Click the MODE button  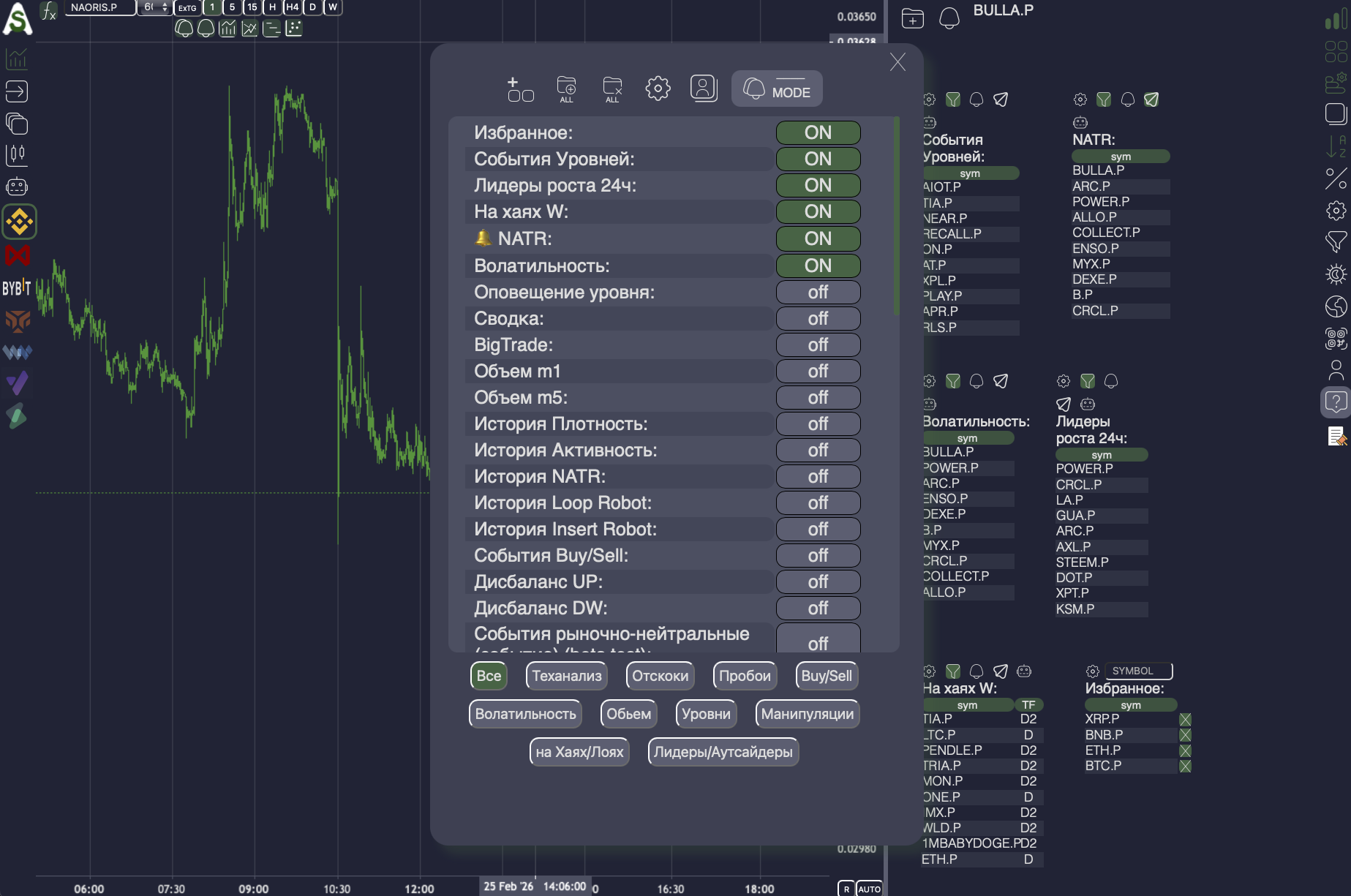point(777,89)
